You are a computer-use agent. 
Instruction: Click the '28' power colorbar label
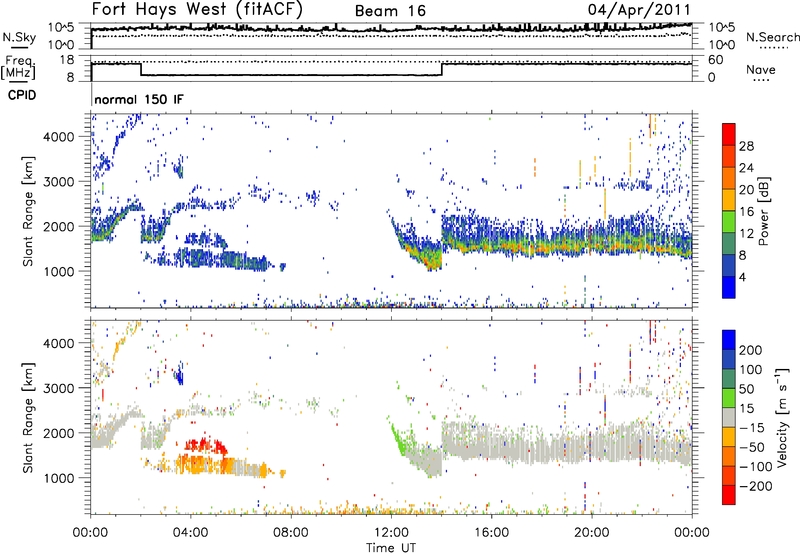click(746, 146)
